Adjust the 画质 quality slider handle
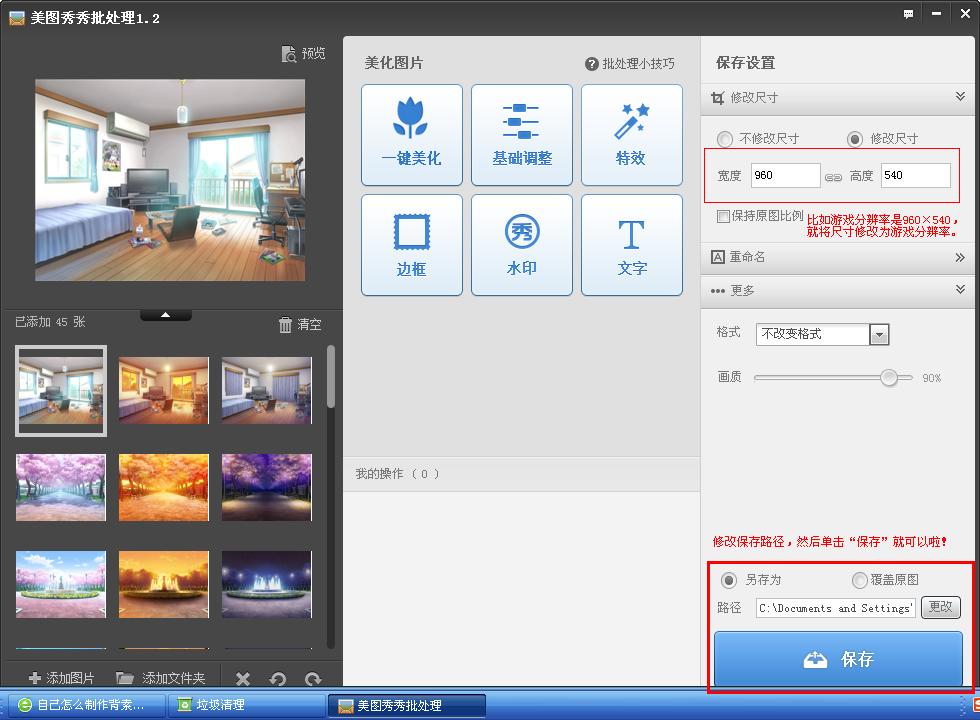Viewport: 980px width, 720px height. tap(889, 378)
